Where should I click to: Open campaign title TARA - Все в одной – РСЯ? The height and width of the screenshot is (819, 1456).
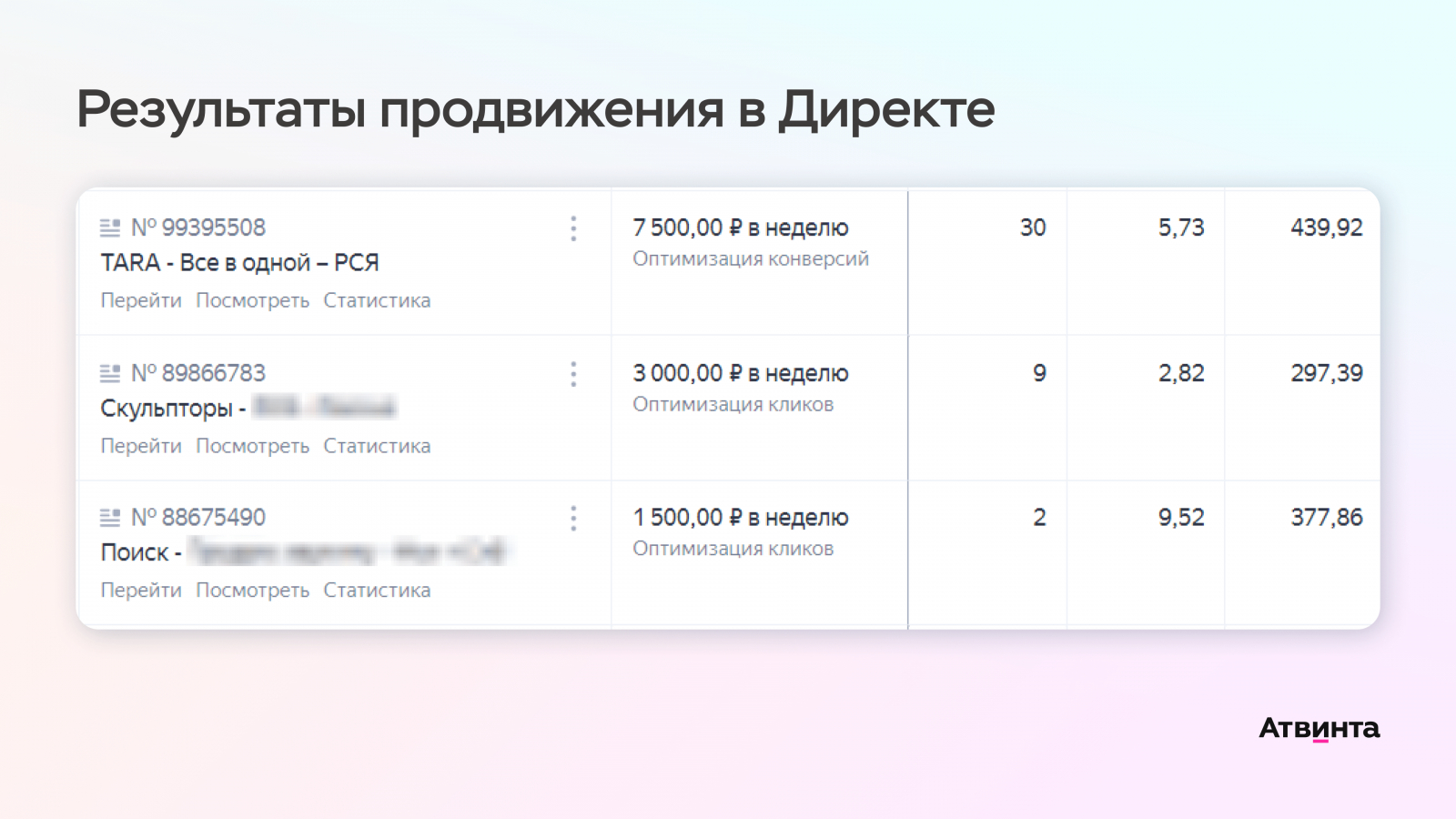(239, 263)
